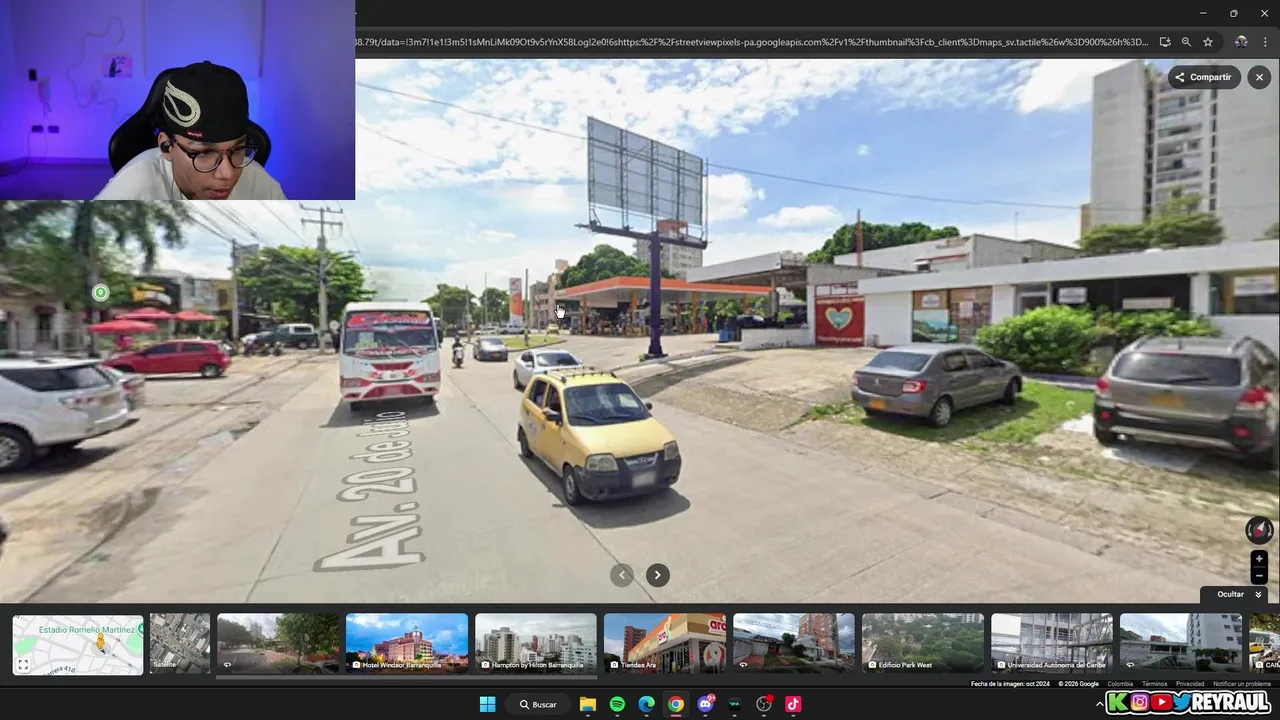The height and width of the screenshot is (720, 1280).
Task: Open the Windows Start menu
Action: coord(487,704)
